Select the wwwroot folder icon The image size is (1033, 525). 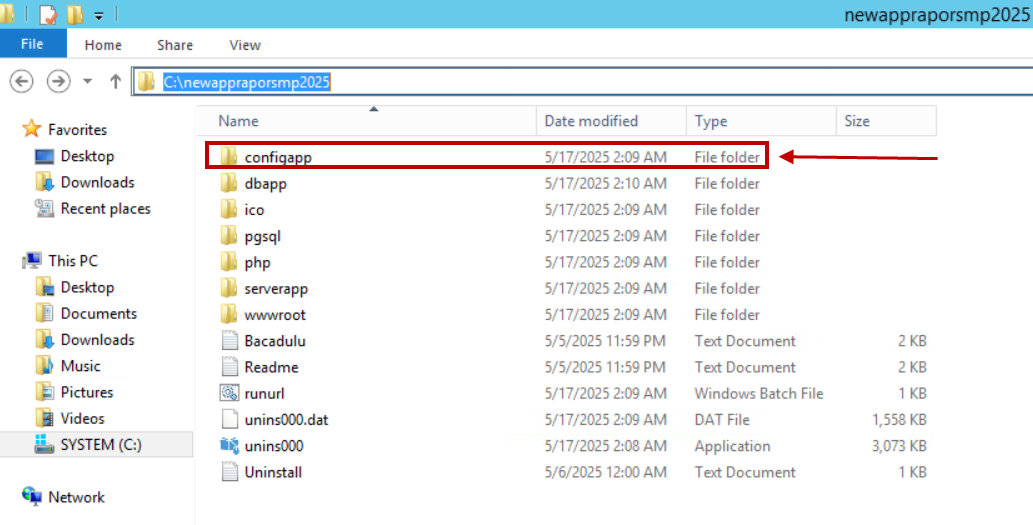(229, 314)
